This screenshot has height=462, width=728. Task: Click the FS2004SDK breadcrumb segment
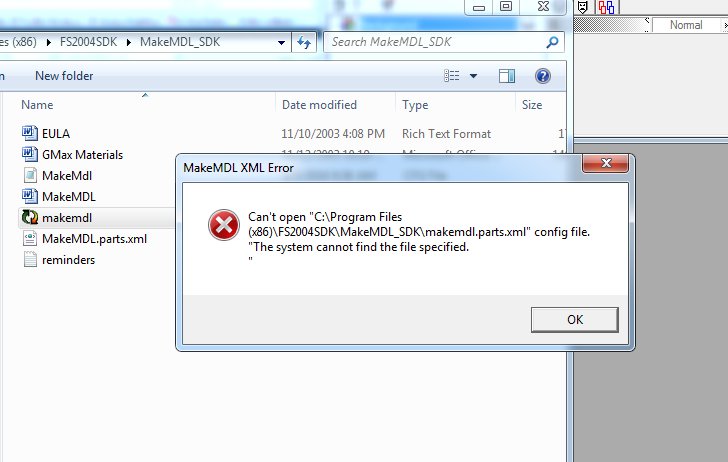(x=88, y=42)
